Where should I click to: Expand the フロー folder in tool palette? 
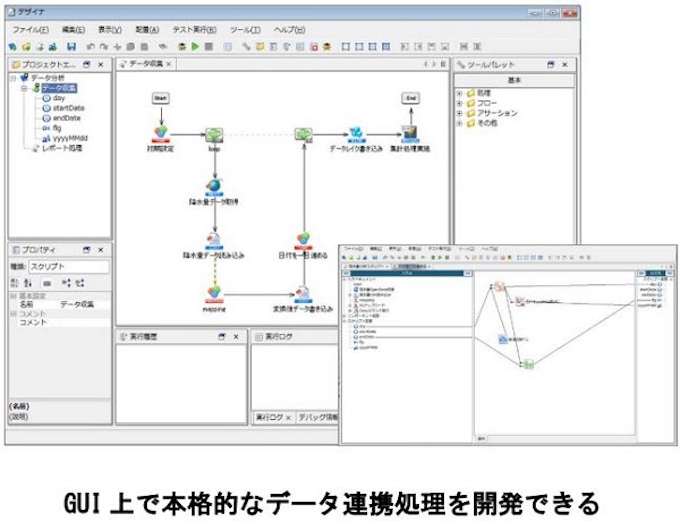(459, 102)
